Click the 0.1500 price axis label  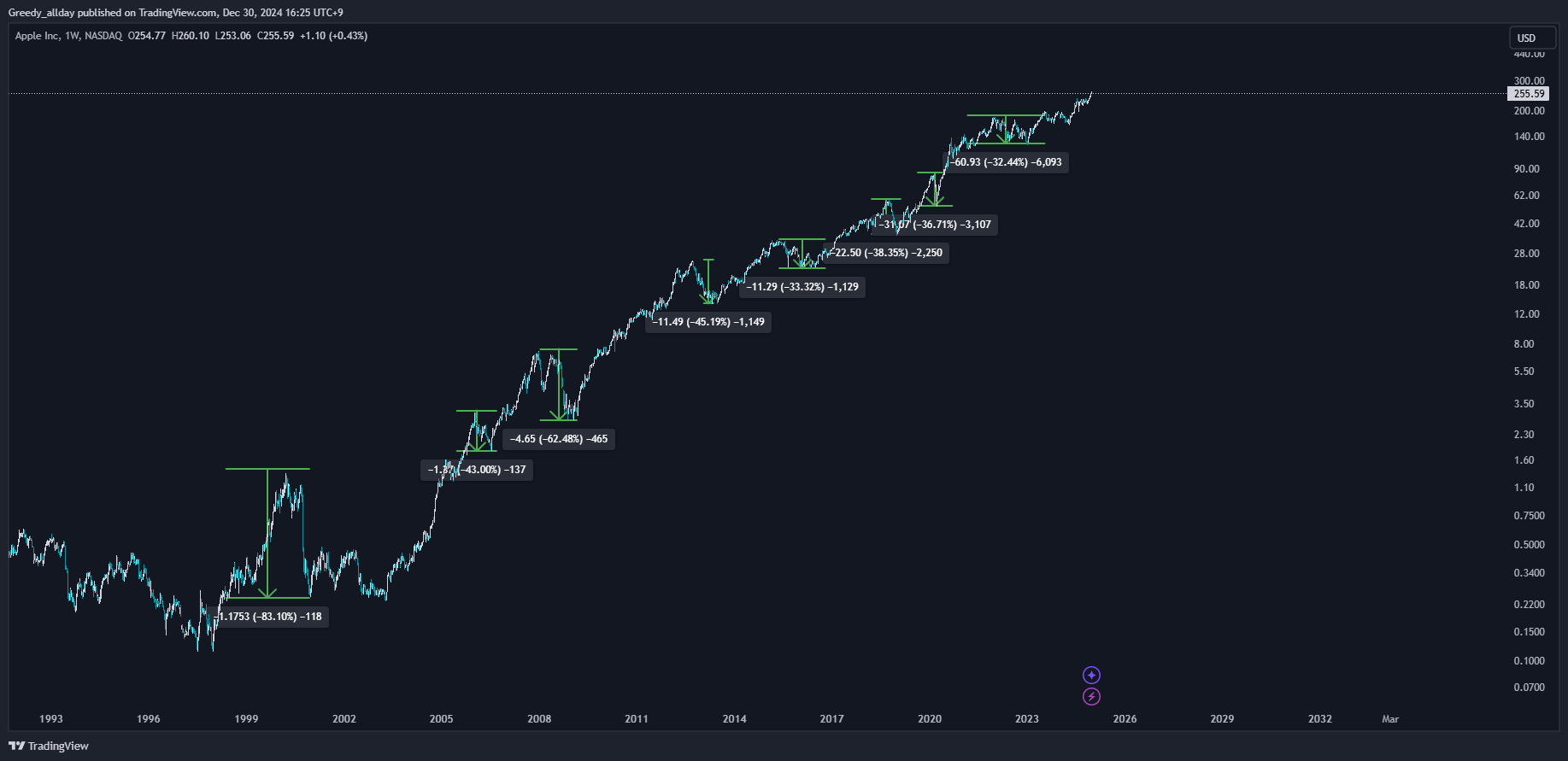(1529, 632)
